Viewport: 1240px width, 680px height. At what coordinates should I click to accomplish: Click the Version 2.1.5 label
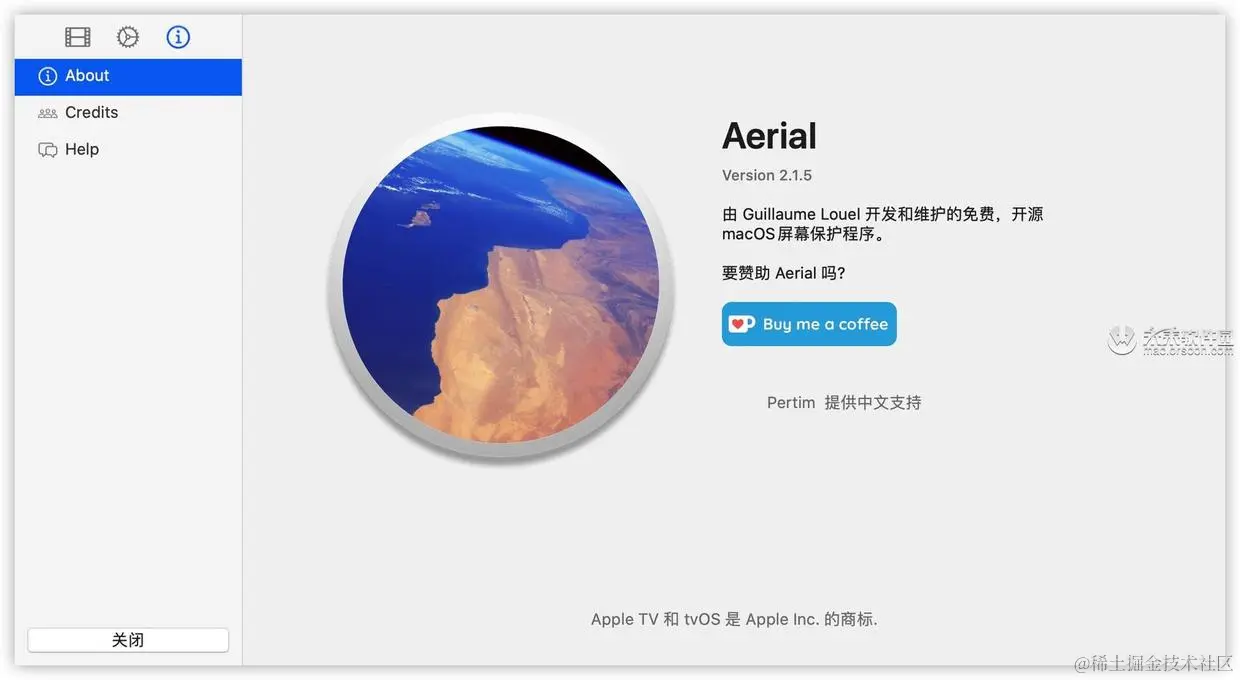(767, 175)
